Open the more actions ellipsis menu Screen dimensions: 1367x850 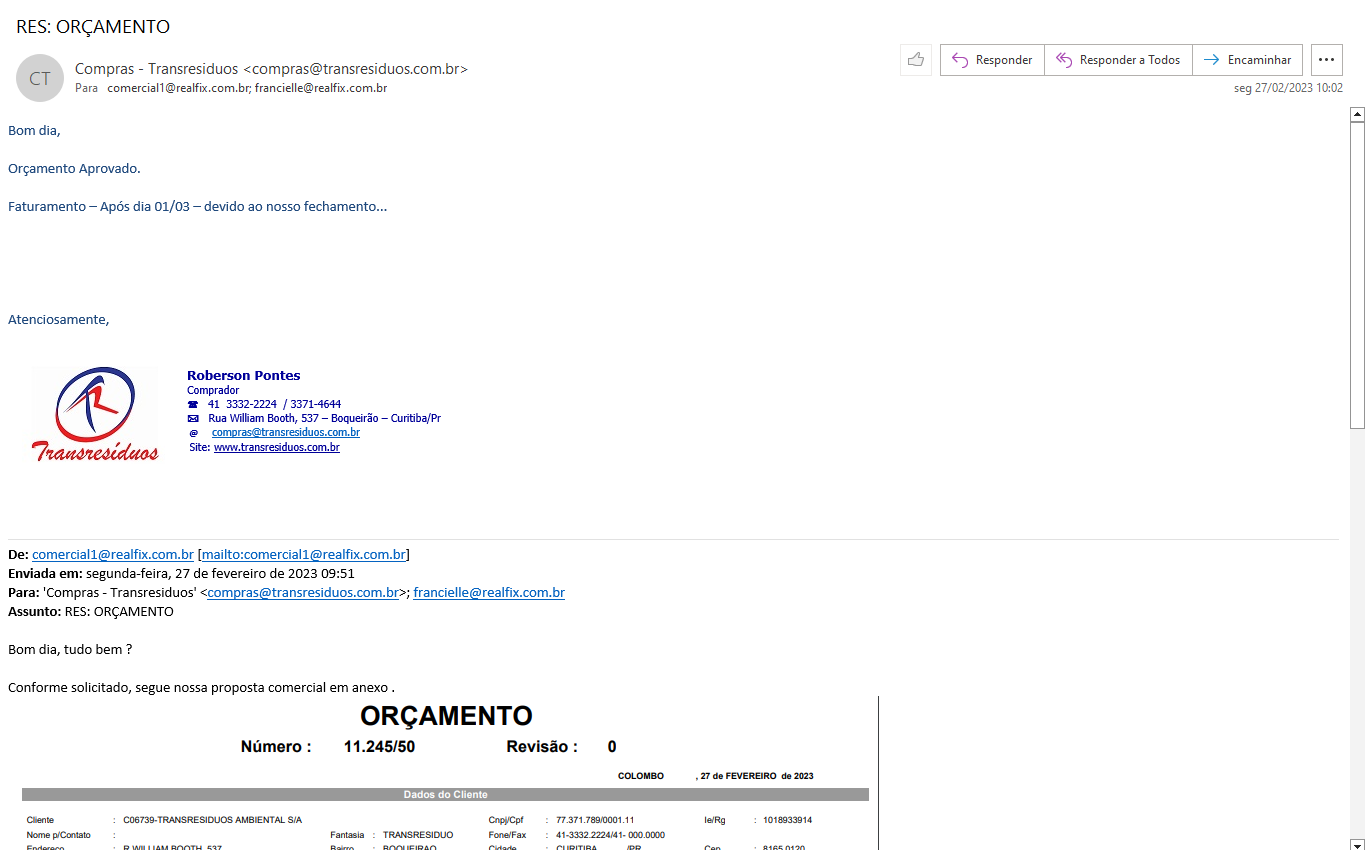(x=1326, y=60)
